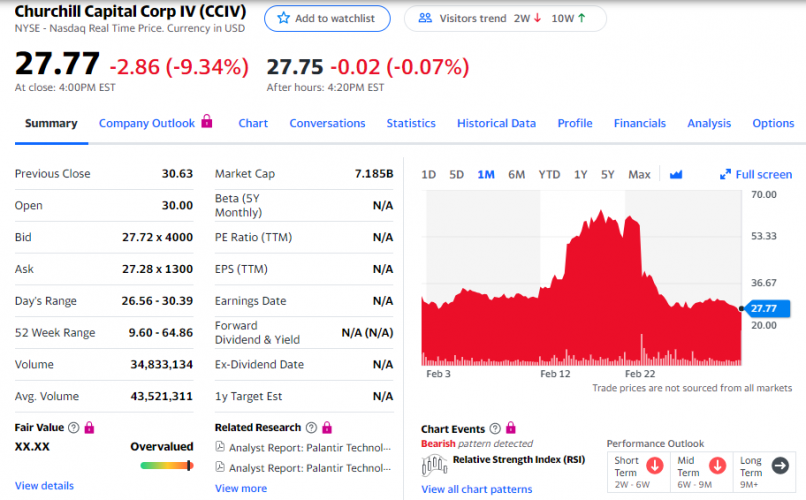Switch to the Conversations tab
Viewport: 806px width, 500px height.
click(327, 123)
